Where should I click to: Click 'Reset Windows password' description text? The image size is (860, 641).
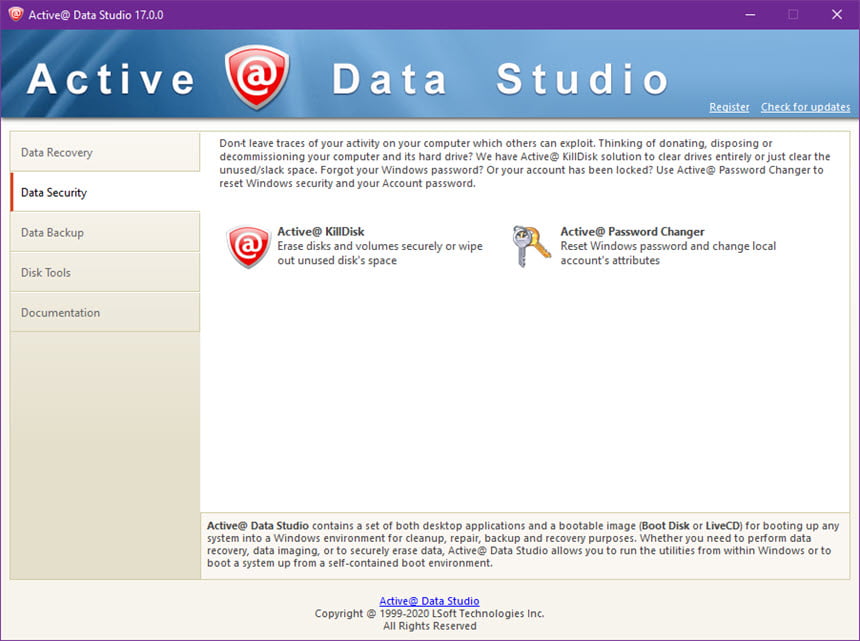pyautogui.click(x=667, y=253)
